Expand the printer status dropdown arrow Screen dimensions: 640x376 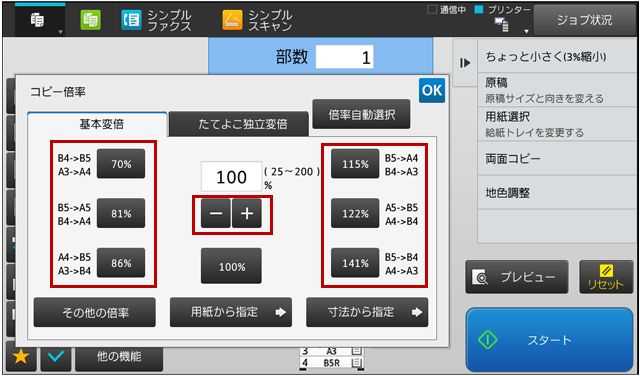[527, 31]
